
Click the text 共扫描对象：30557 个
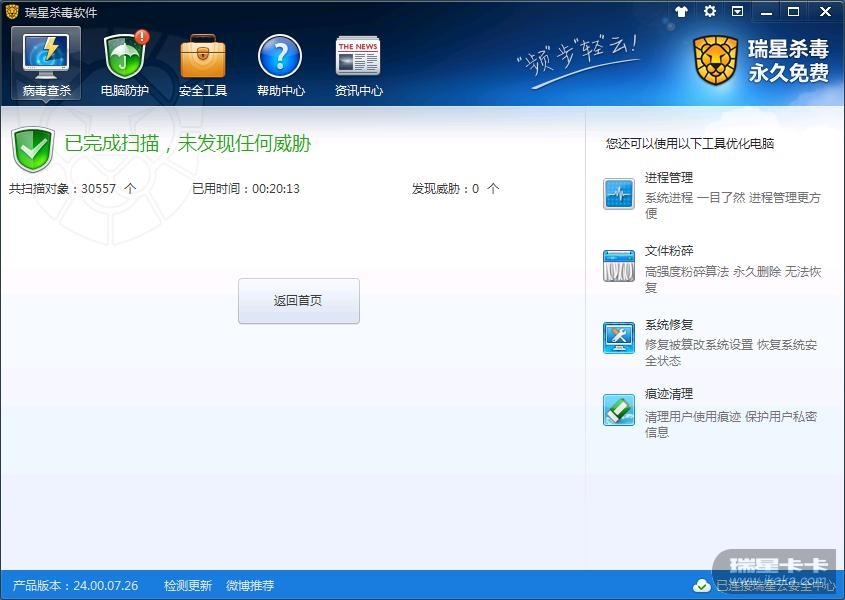pyautogui.click(x=73, y=189)
